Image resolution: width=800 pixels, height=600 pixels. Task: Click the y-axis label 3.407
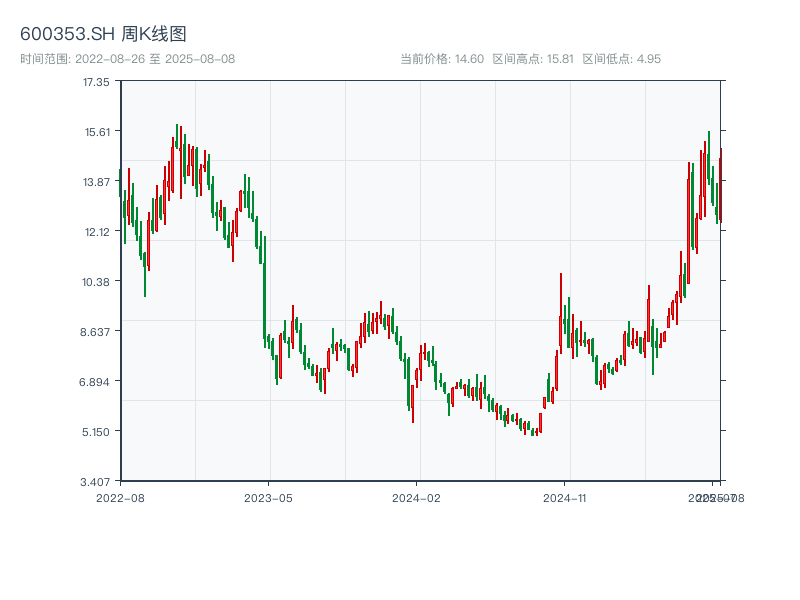point(95,482)
